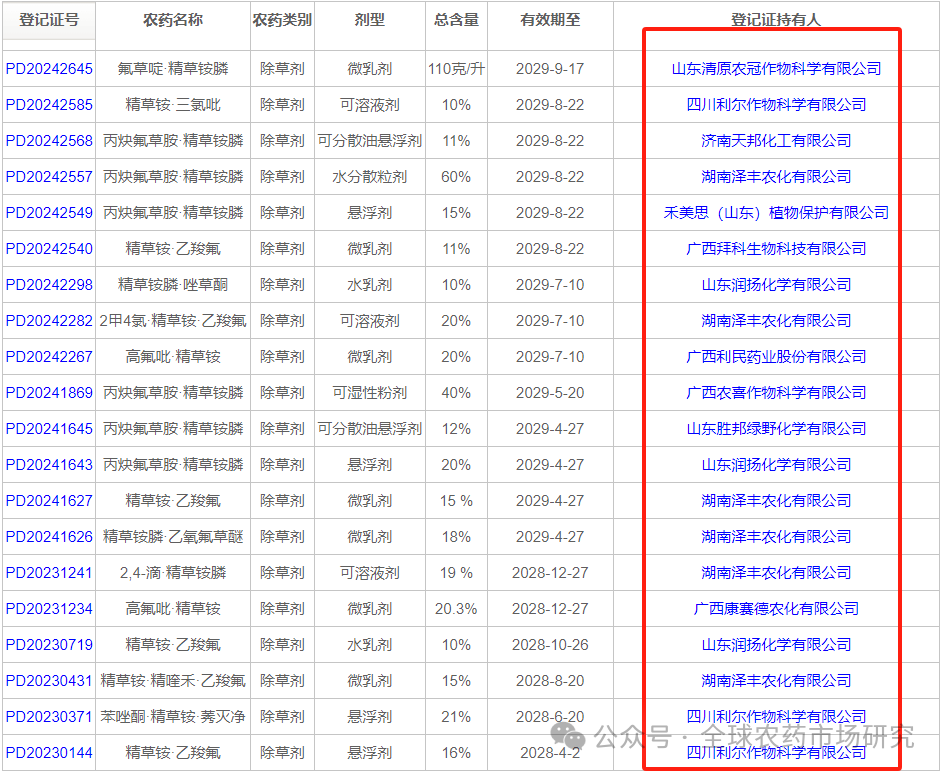This screenshot has width=945, height=775.
Task: Open PD20241869 registration record
Action: click(49, 393)
